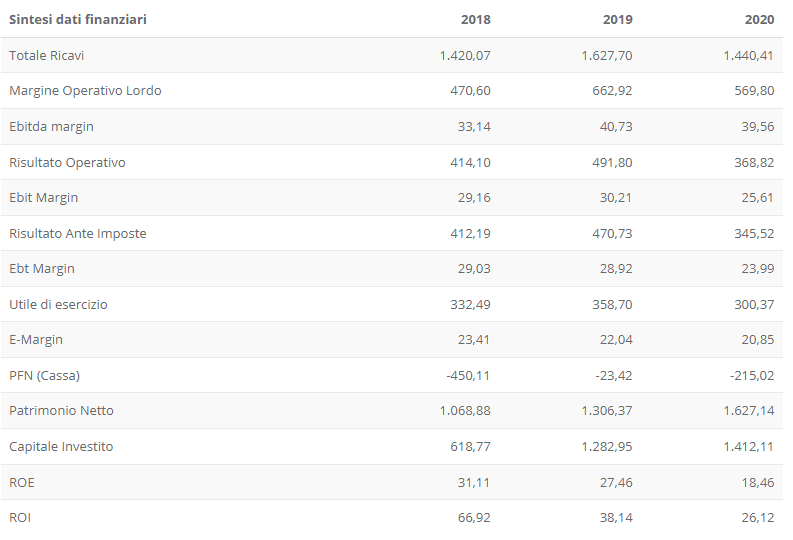Image resolution: width=793 pixels, height=540 pixels.
Task: Select the Utile di esercizio label
Action: (58, 304)
